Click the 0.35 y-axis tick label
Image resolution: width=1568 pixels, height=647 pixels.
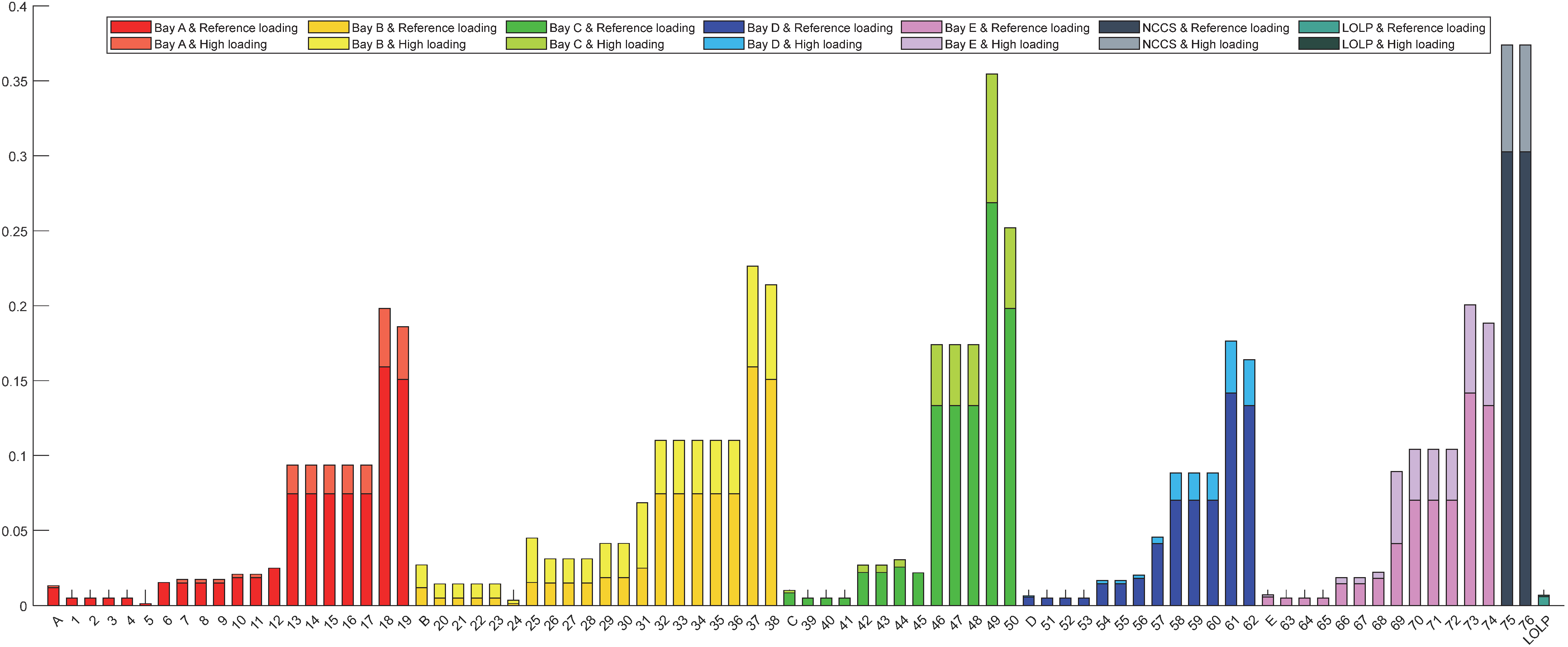click(15, 82)
